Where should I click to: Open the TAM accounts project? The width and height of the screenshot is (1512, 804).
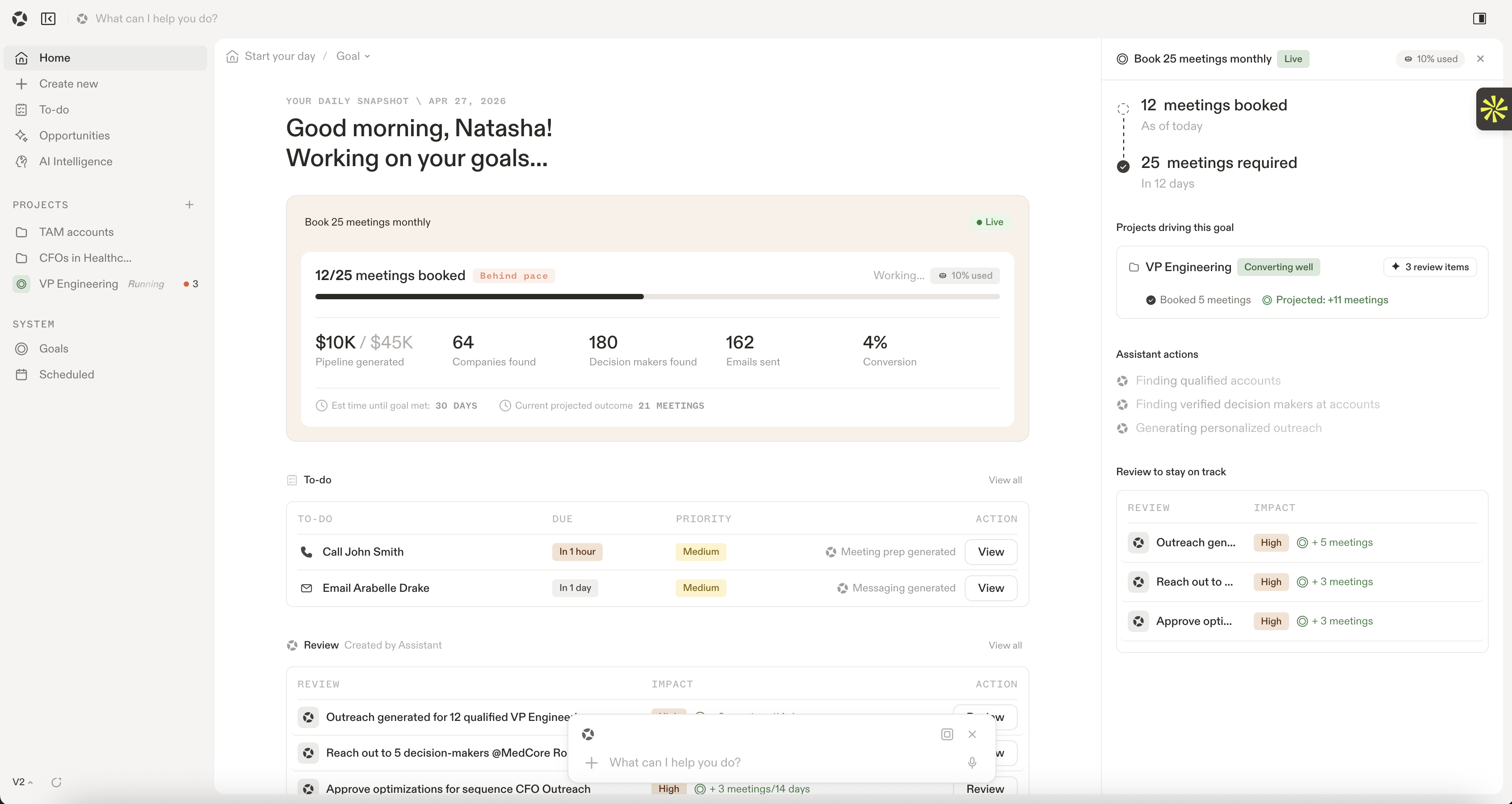105,232
